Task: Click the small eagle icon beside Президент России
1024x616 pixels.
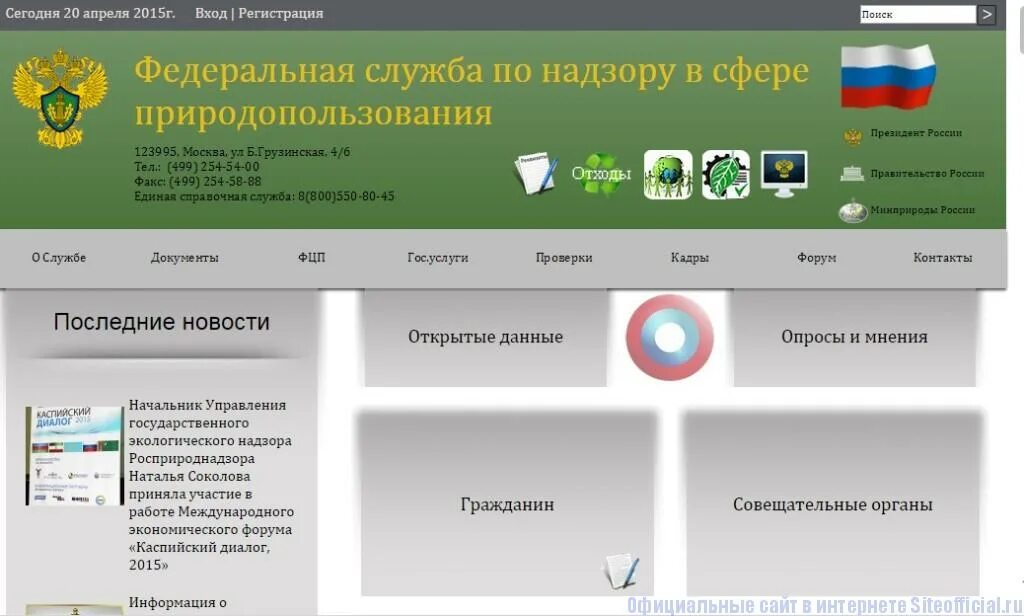Action: [x=852, y=136]
